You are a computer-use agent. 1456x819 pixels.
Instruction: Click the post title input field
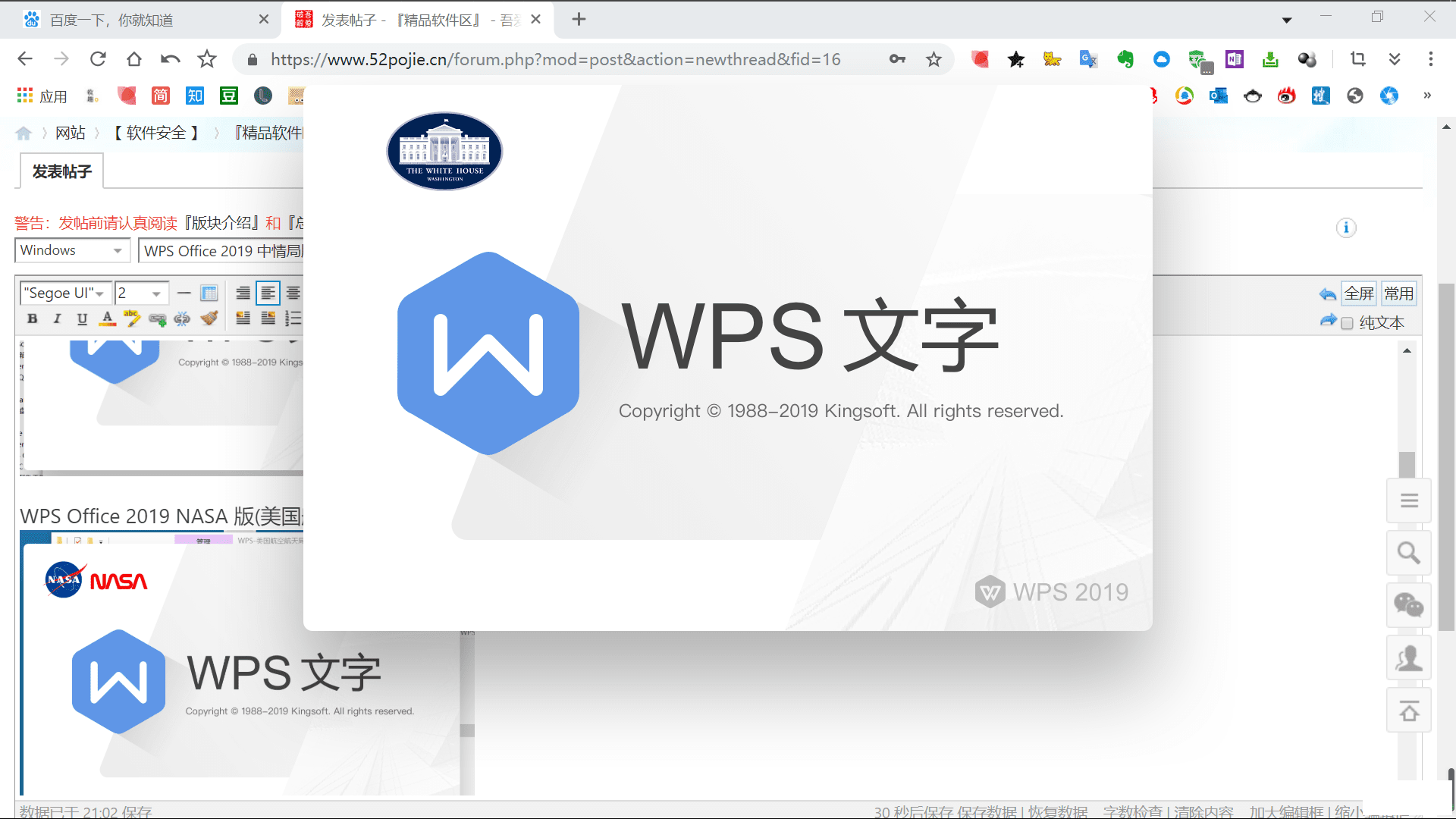[221, 251]
